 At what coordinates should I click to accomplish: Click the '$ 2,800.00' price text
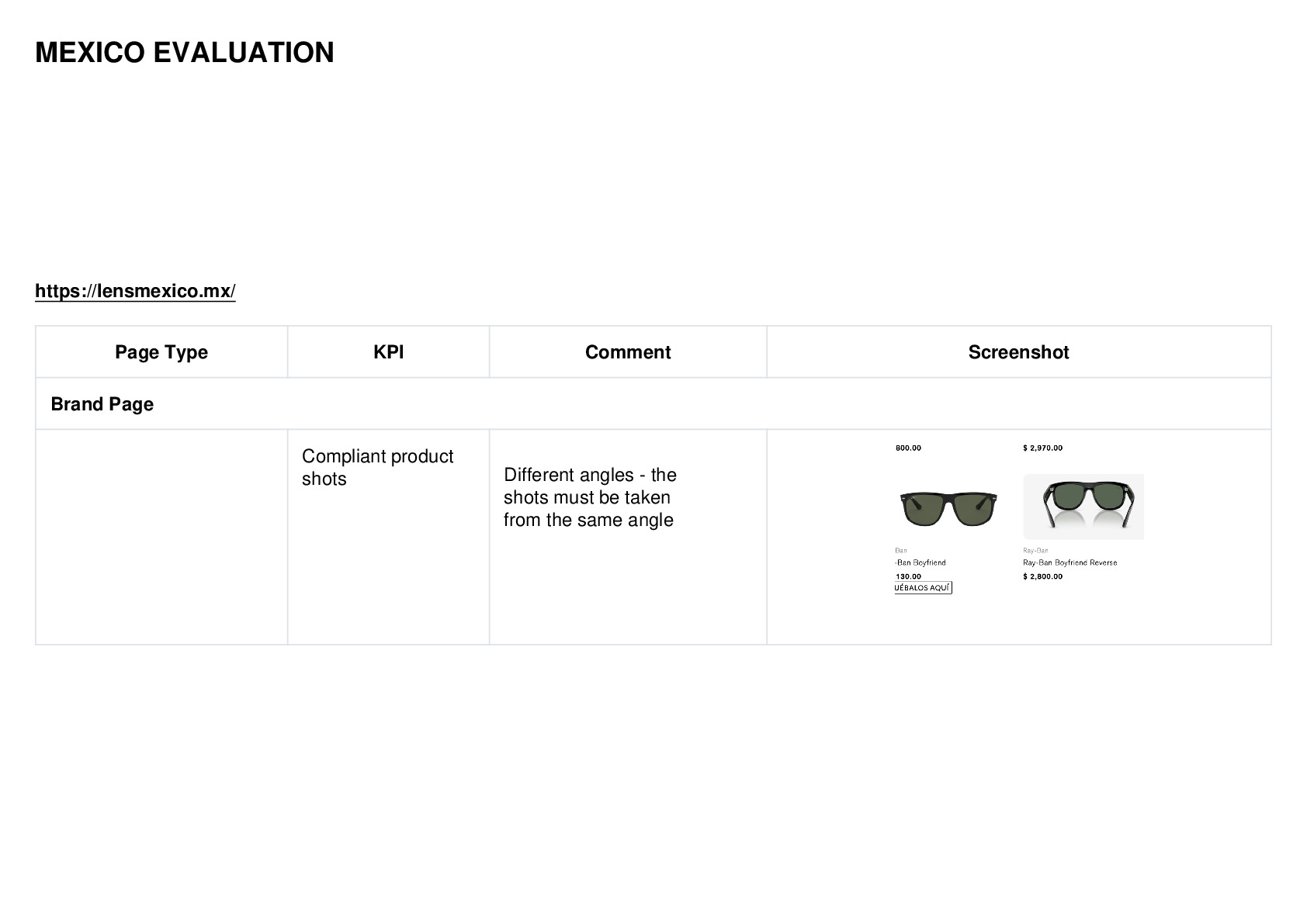tap(1042, 576)
